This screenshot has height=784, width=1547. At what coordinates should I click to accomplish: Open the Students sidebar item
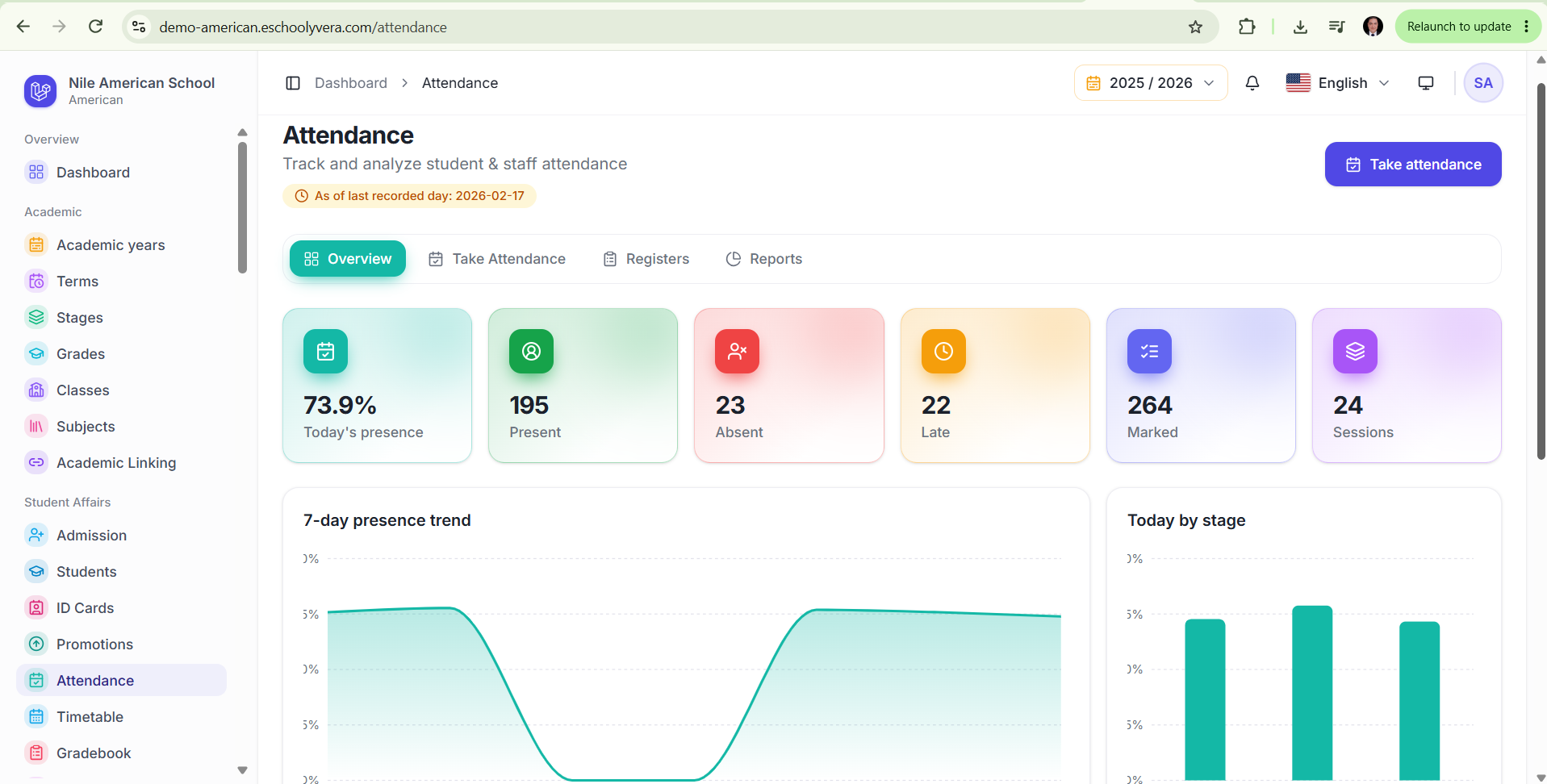[x=121, y=571]
